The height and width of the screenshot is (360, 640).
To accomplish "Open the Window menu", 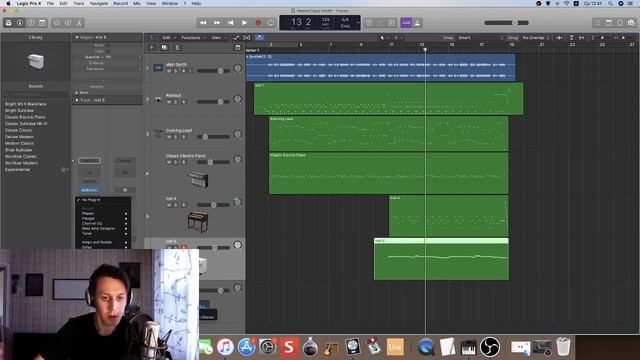I will pyautogui.click(x=170, y=3).
